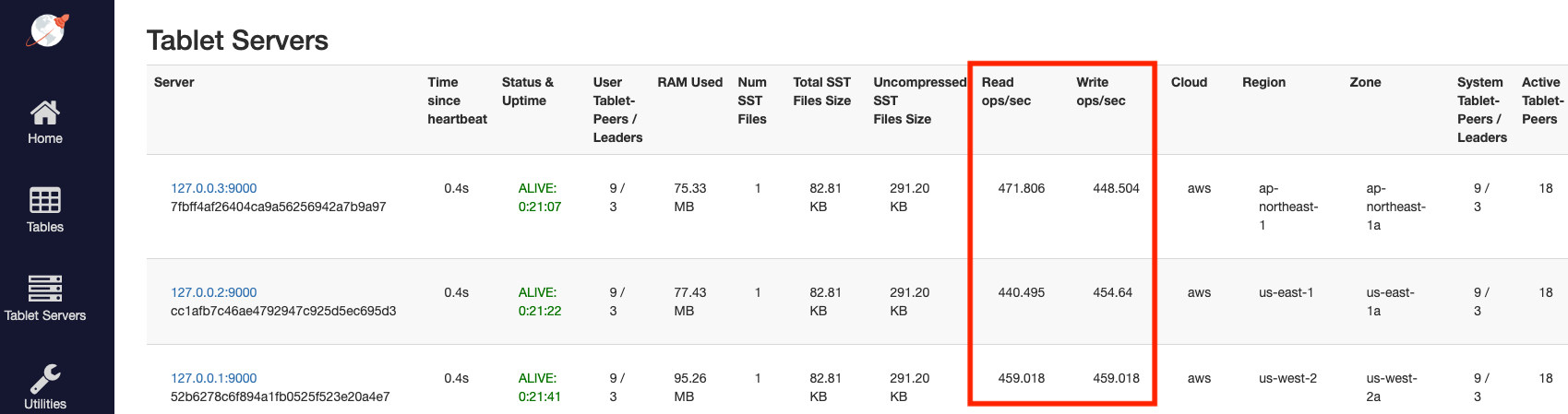Click the Tablet Servers page heading
Viewport: 1568px width, 414px height.
[237, 41]
